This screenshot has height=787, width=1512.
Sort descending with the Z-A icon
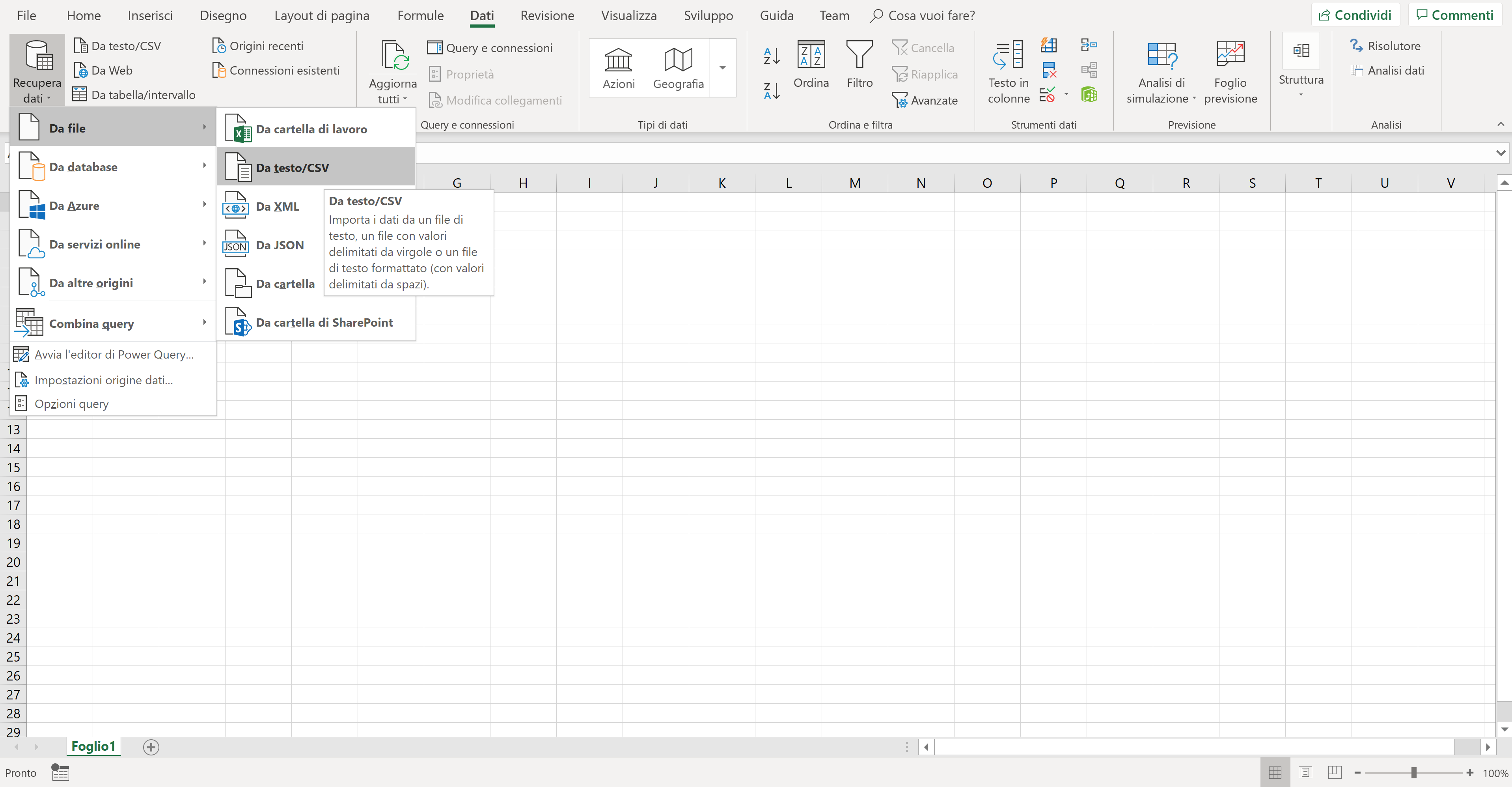click(771, 90)
